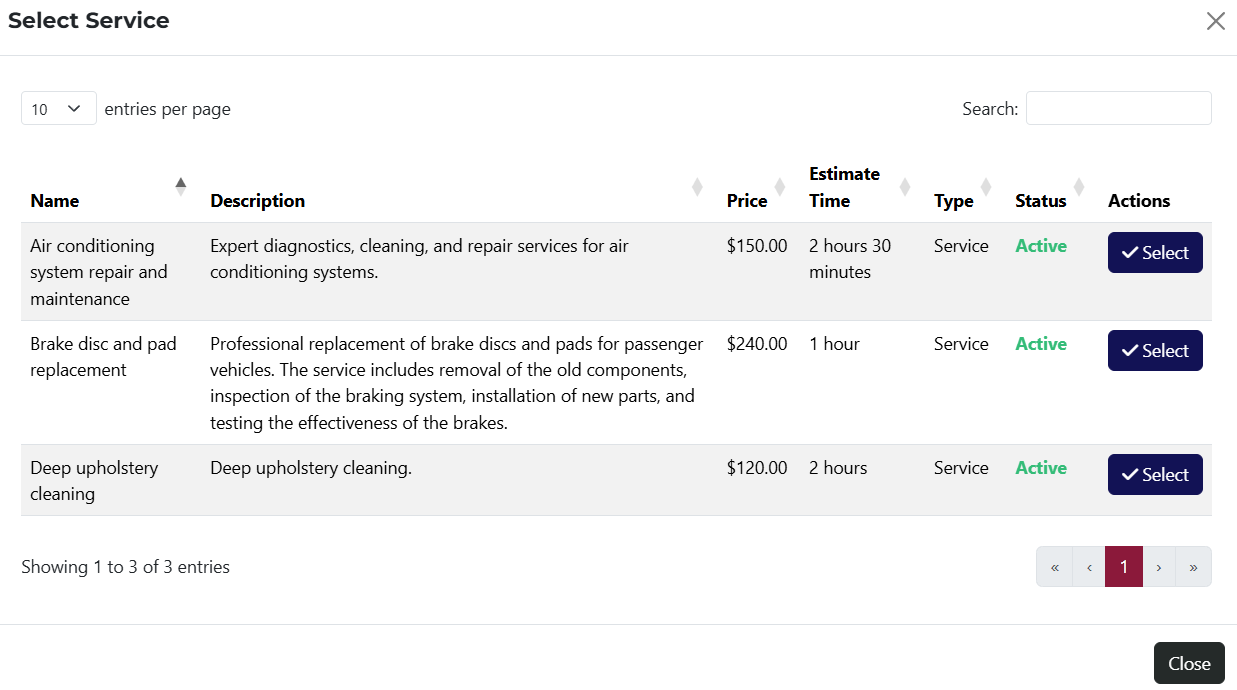Sort by Description column sort icon
The height and width of the screenshot is (690, 1237).
click(x=697, y=187)
